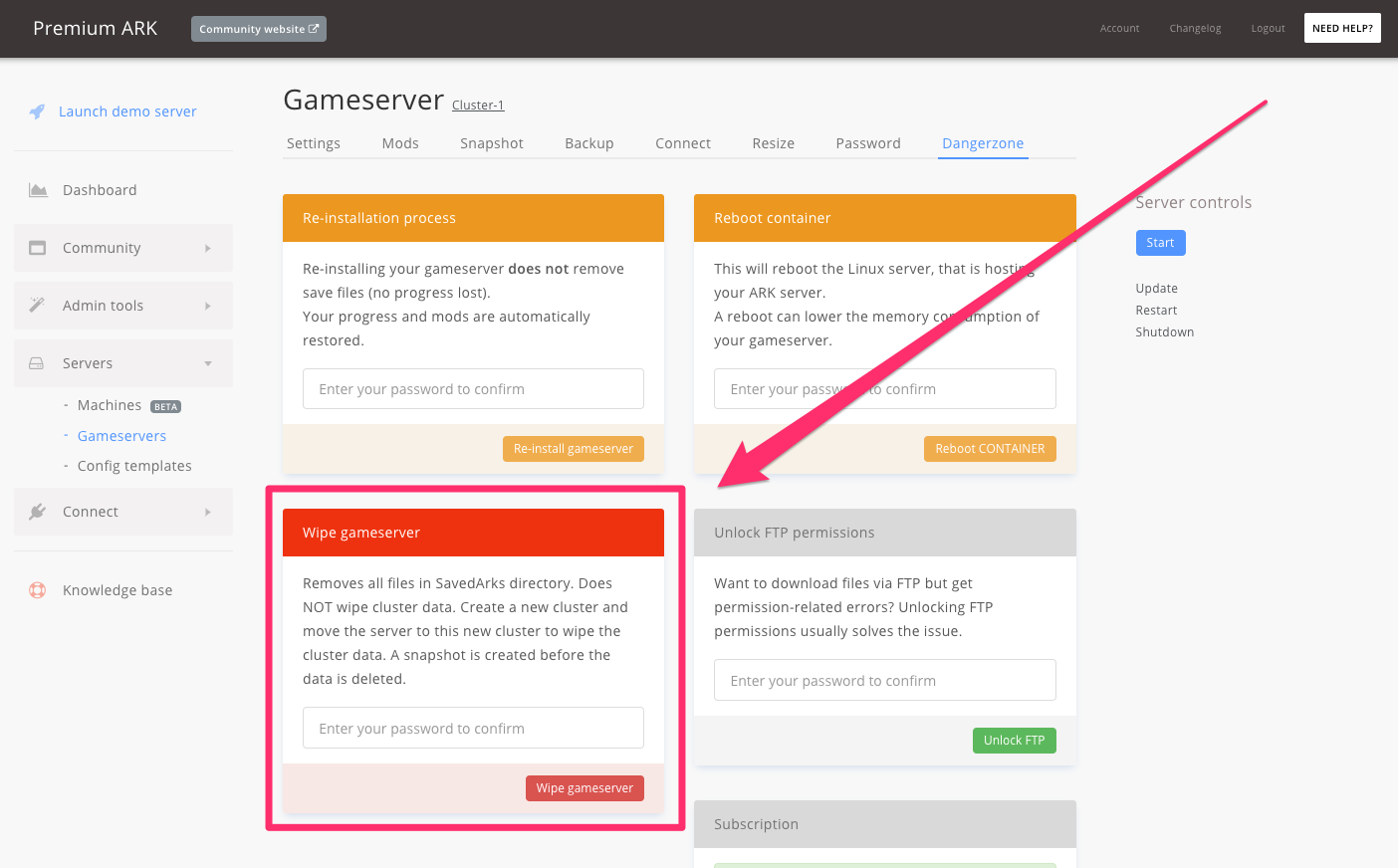Open the Snapshot tab
Screen dimensions: 1398x868
[492, 143]
